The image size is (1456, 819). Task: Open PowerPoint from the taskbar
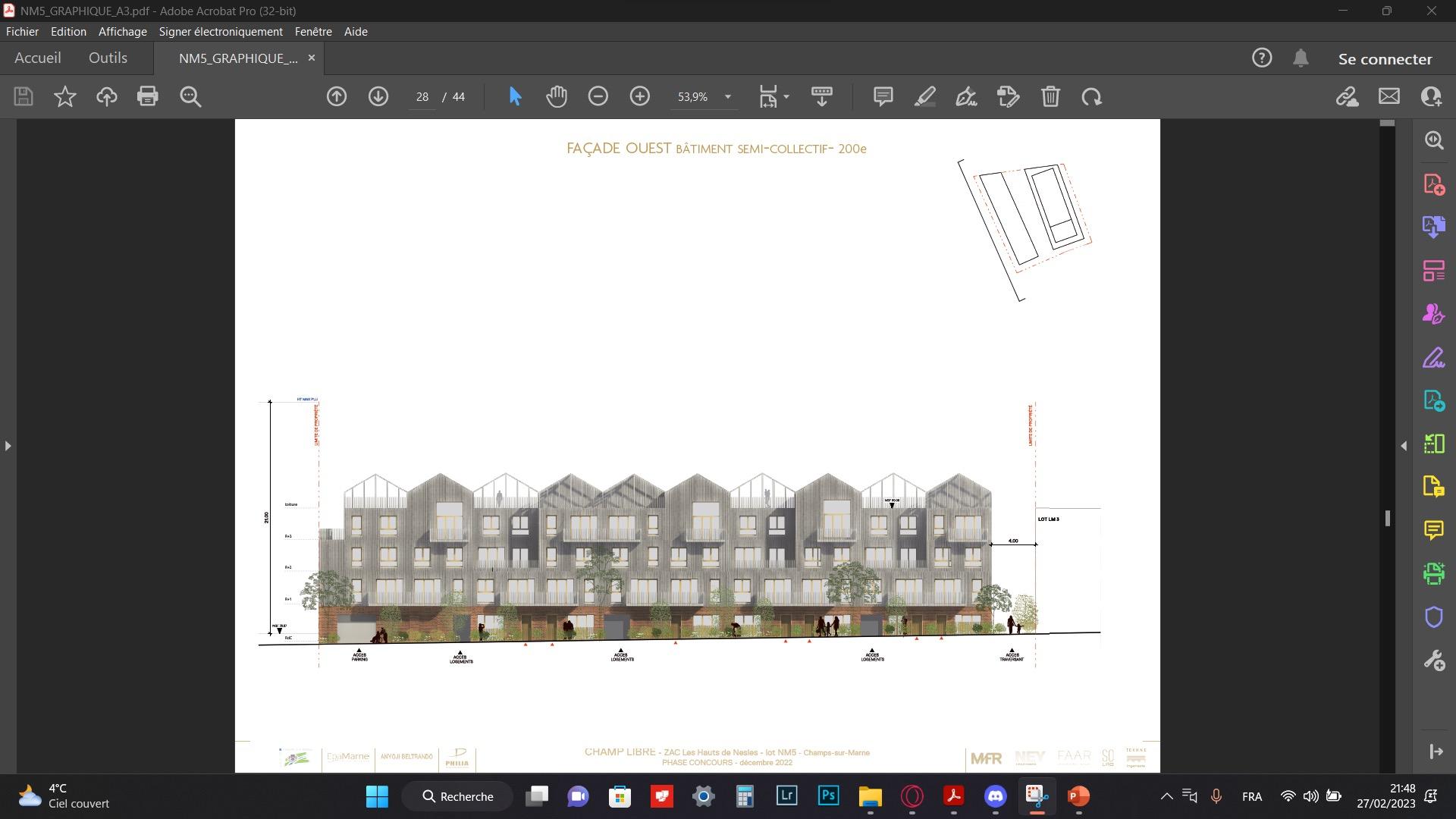[1078, 795]
